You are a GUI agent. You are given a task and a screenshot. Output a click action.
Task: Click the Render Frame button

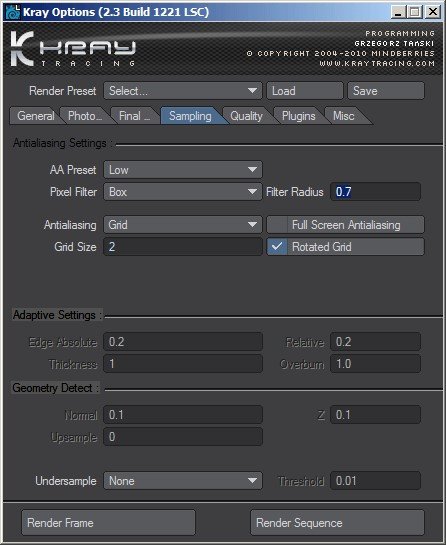[x=108, y=523]
